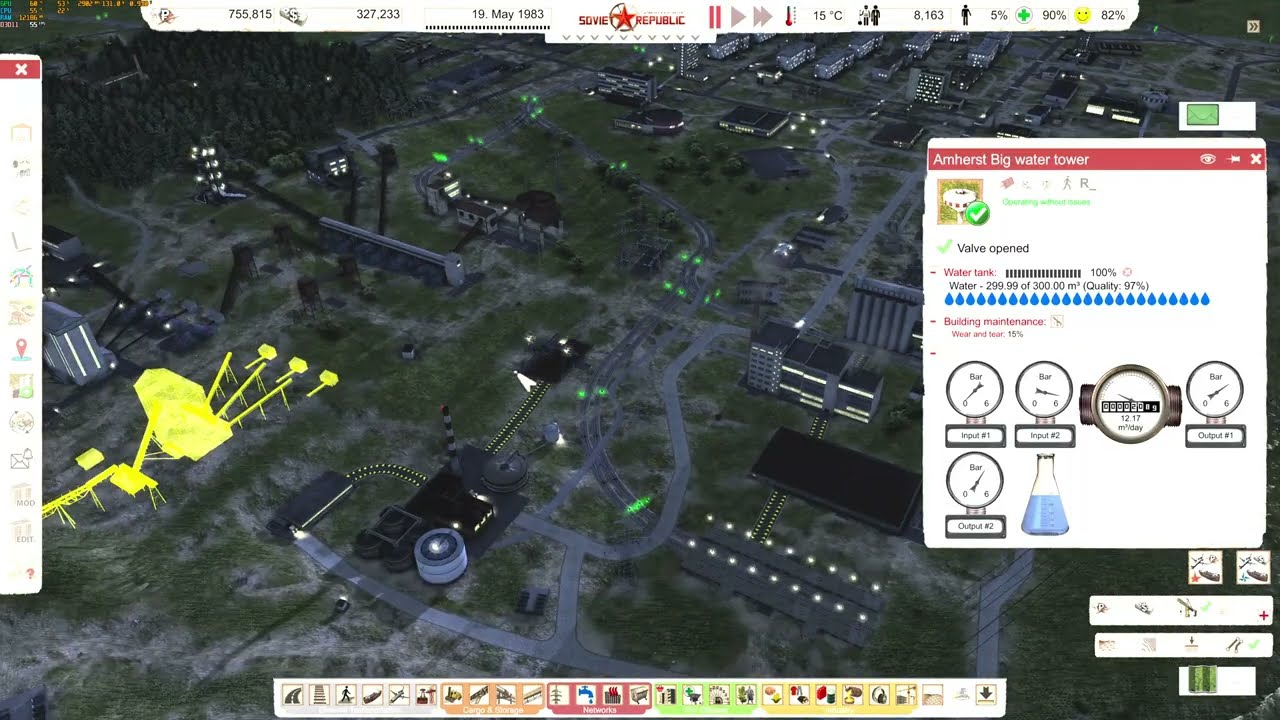Image resolution: width=1280 pixels, height=720 pixels.
Task: Select the Cargo & Storage category tab
Action: 493,710
